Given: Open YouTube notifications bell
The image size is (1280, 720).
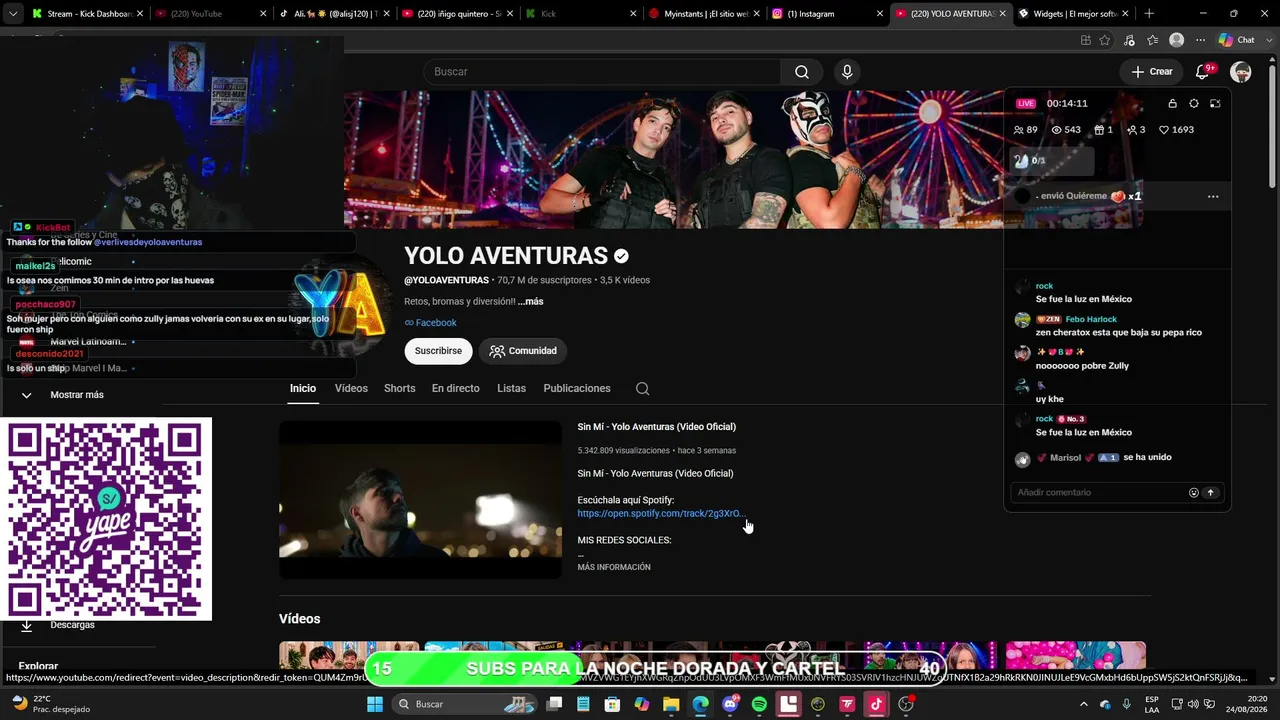Looking at the screenshot, I should click(x=1203, y=72).
